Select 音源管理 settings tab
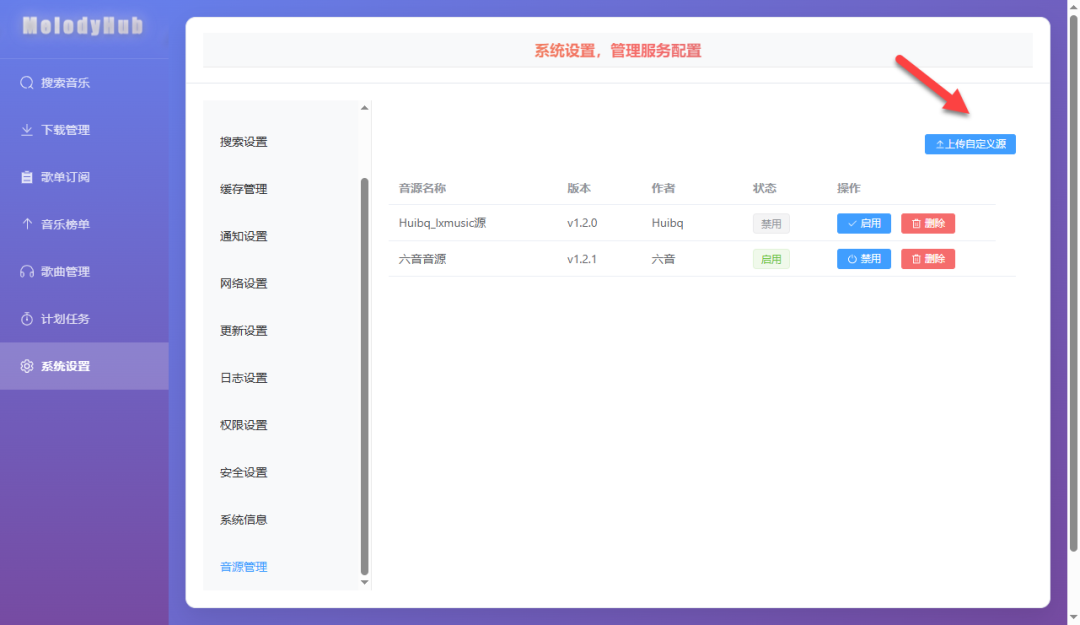Viewport: 1080px width, 625px height. (243, 566)
